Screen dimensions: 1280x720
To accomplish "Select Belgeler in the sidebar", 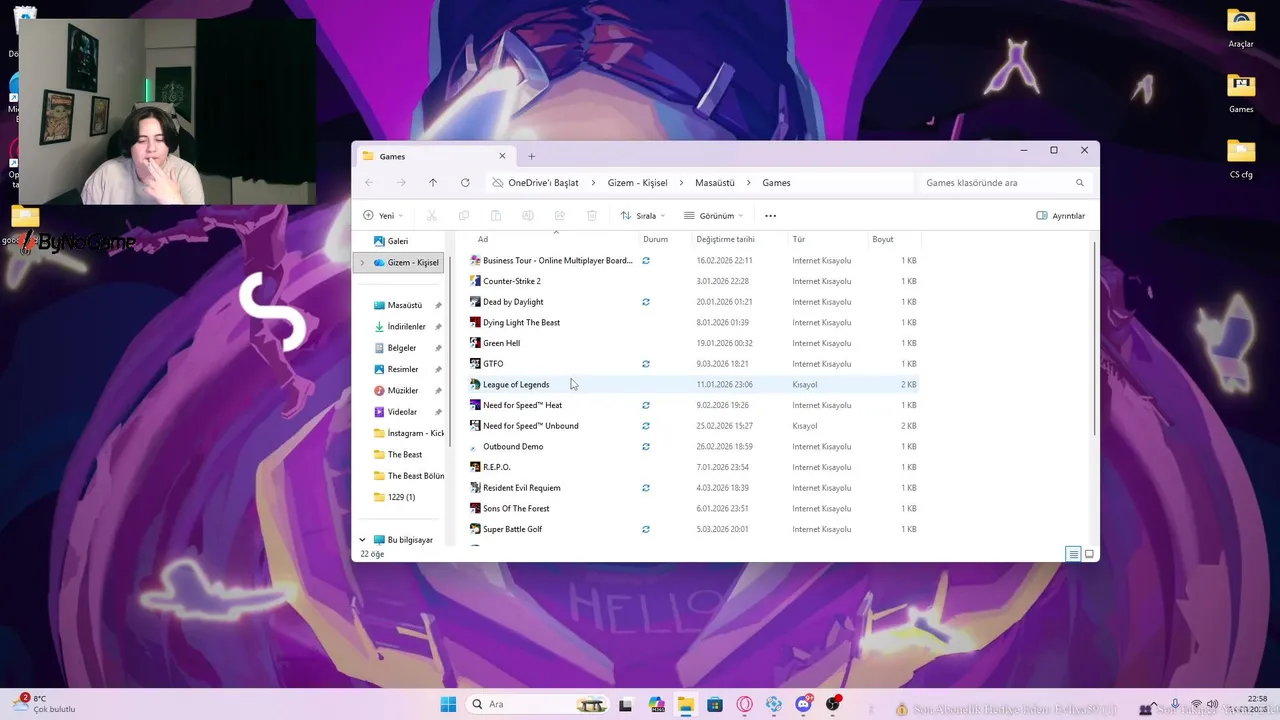I will pyautogui.click(x=402, y=348).
